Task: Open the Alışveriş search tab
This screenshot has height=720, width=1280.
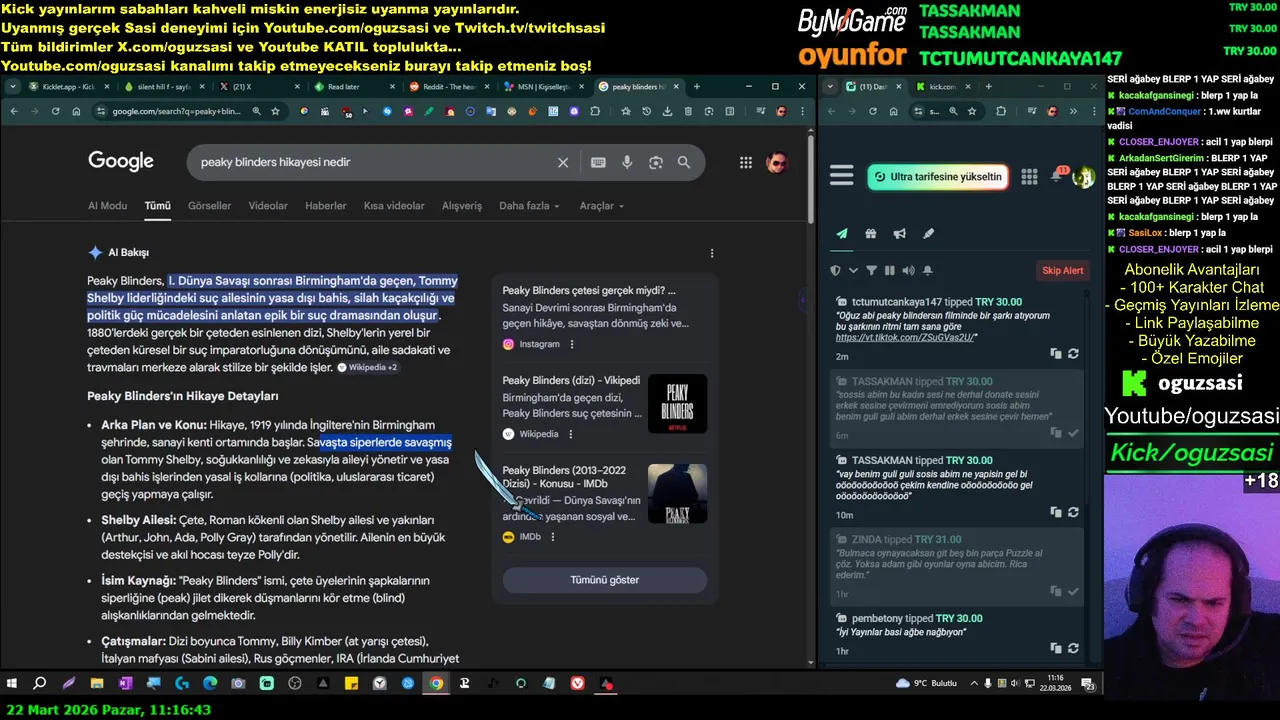Action: click(462, 206)
